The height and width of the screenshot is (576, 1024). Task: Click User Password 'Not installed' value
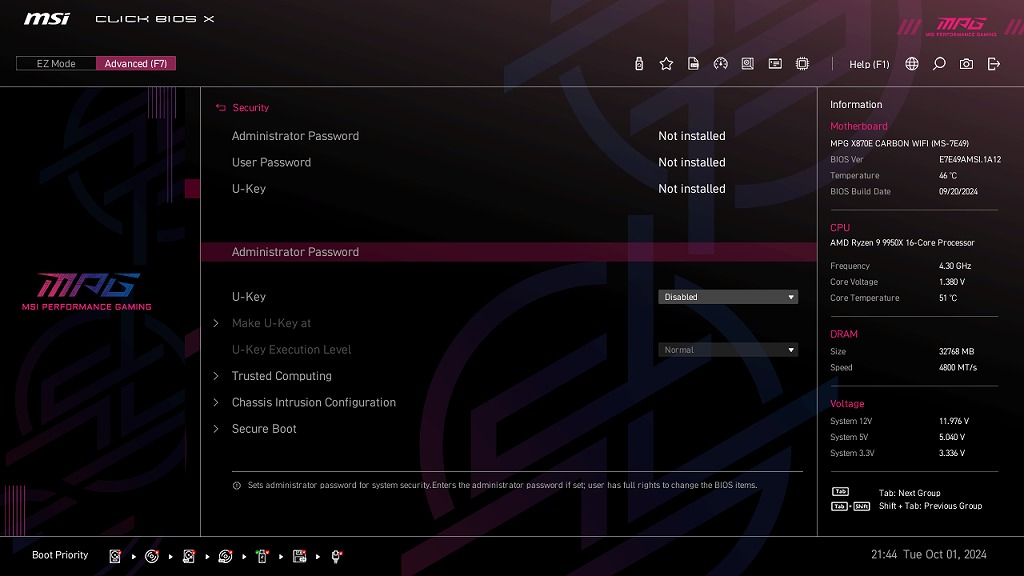pos(692,163)
